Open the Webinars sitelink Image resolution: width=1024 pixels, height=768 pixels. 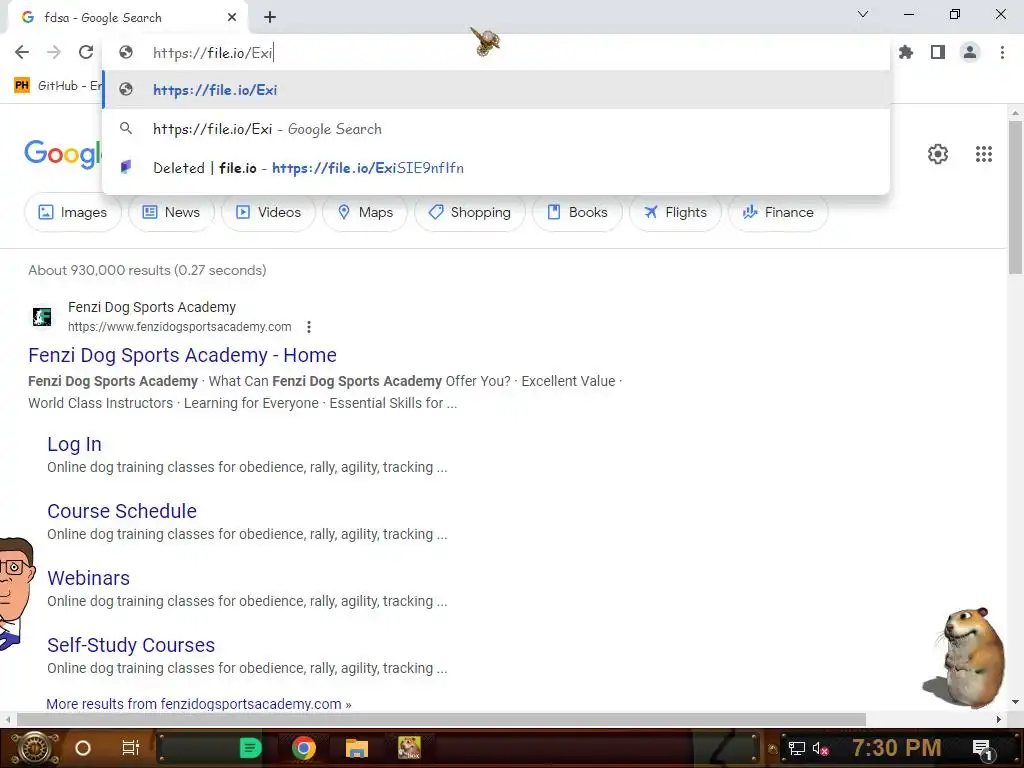(88, 578)
